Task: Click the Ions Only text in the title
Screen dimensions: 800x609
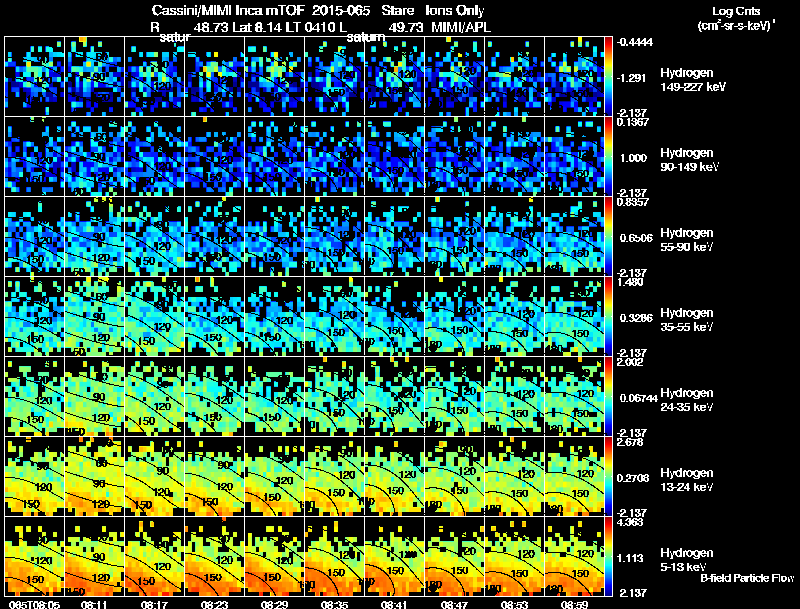Action: coord(455,10)
